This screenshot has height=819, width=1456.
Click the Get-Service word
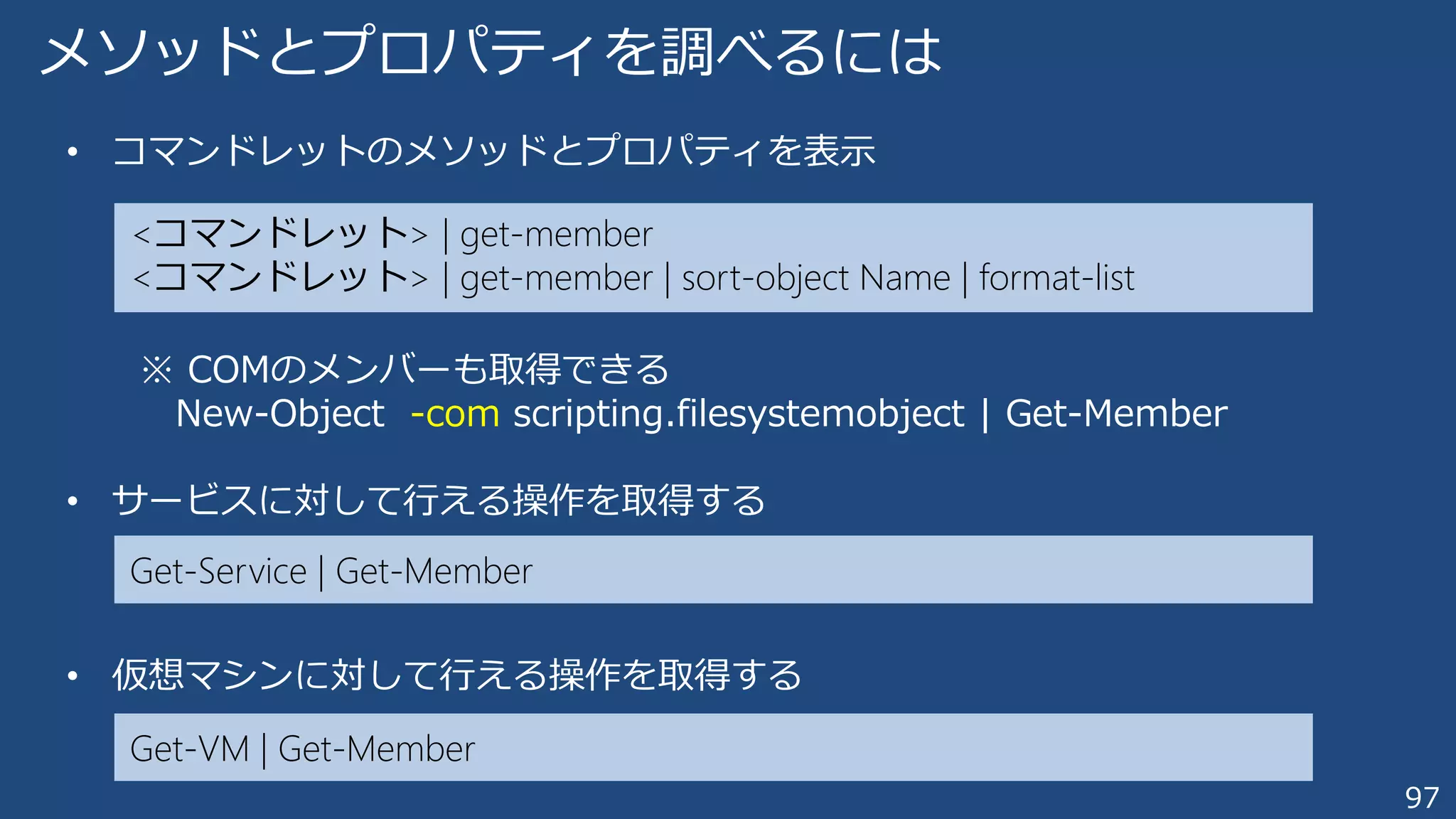[x=218, y=572]
